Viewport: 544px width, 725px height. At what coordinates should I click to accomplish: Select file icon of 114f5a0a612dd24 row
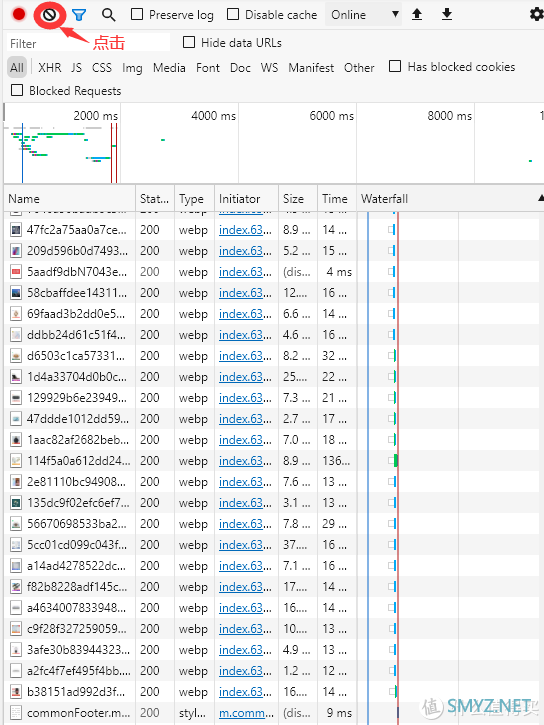tap(16, 461)
